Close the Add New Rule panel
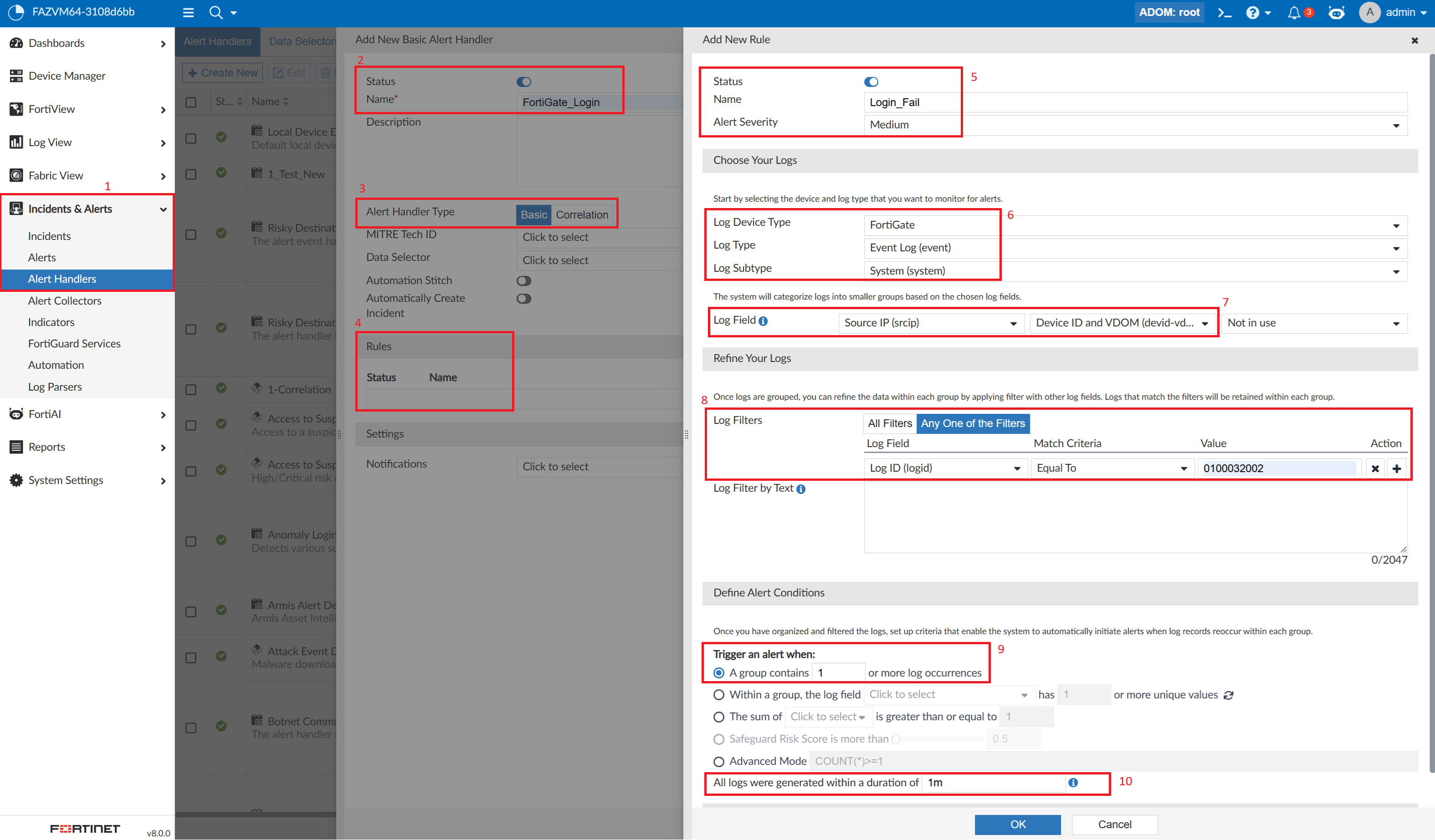 [x=1414, y=41]
